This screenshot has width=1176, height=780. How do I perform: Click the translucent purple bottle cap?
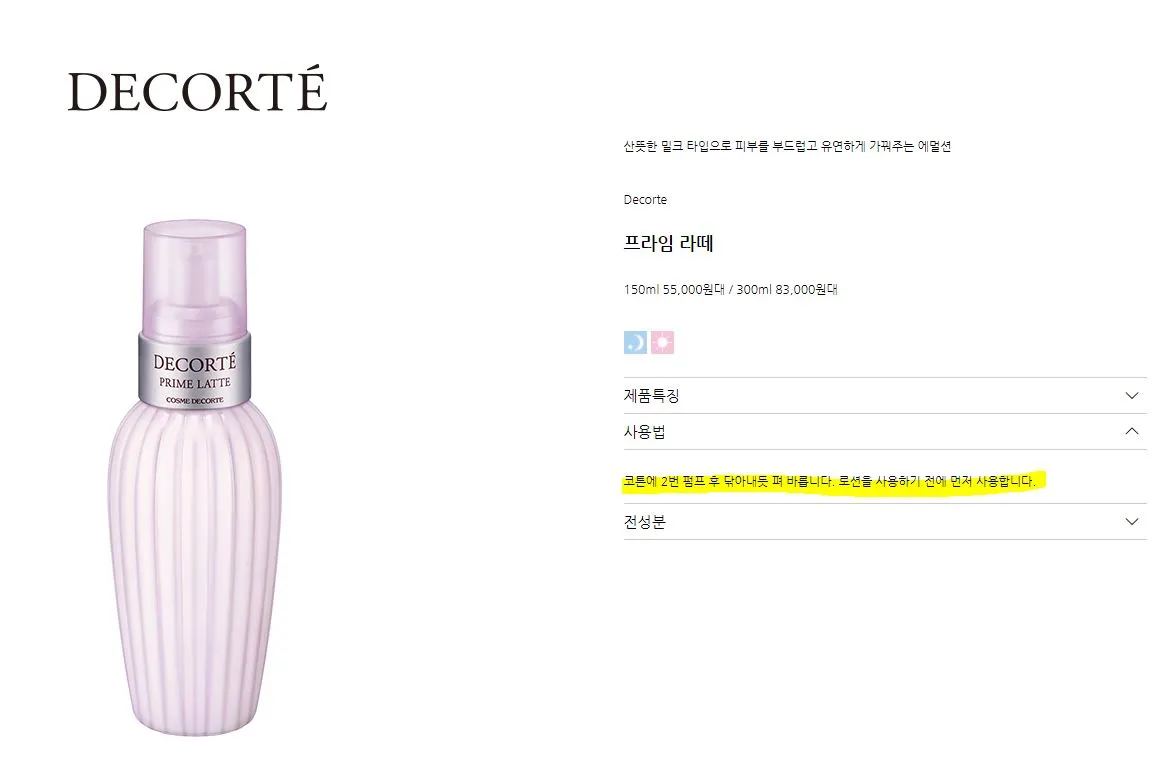(x=195, y=278)
